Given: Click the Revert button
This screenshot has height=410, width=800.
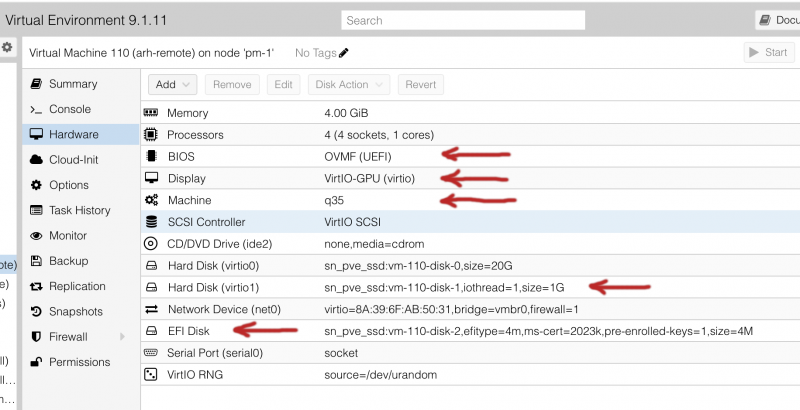Looking at the screenshot, I should tap(420, 85).
